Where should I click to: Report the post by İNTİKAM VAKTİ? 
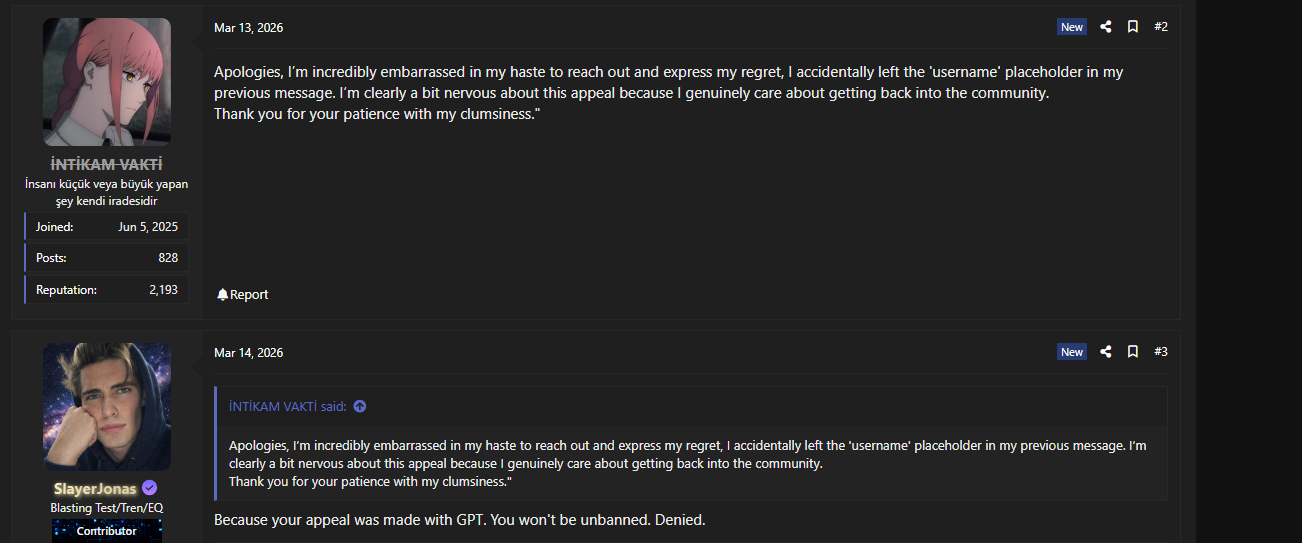pyautogui.click(x=243, y=294)
